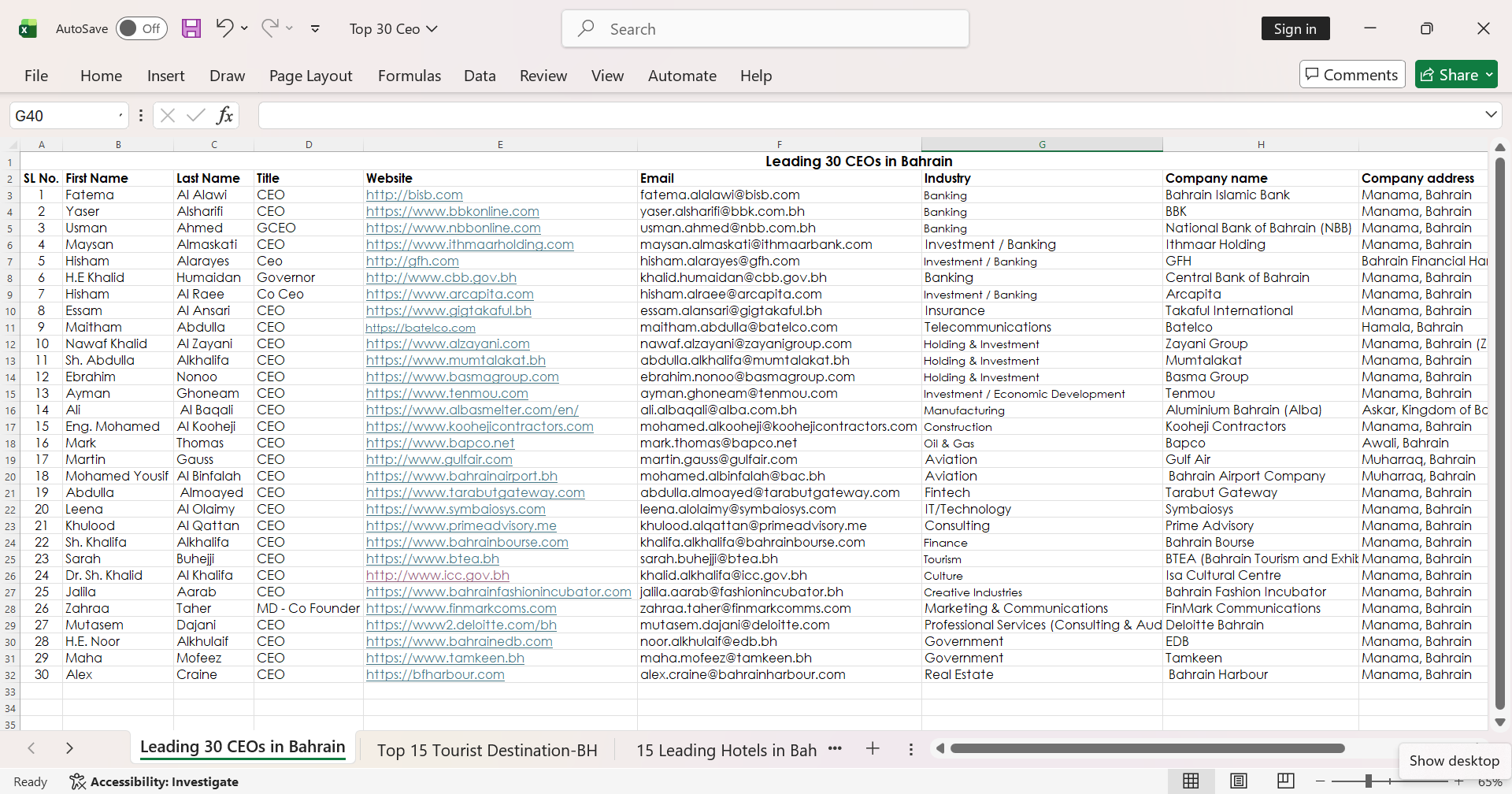Open the Automate tab
The image size is (1512, 794).
click(682, 76)
